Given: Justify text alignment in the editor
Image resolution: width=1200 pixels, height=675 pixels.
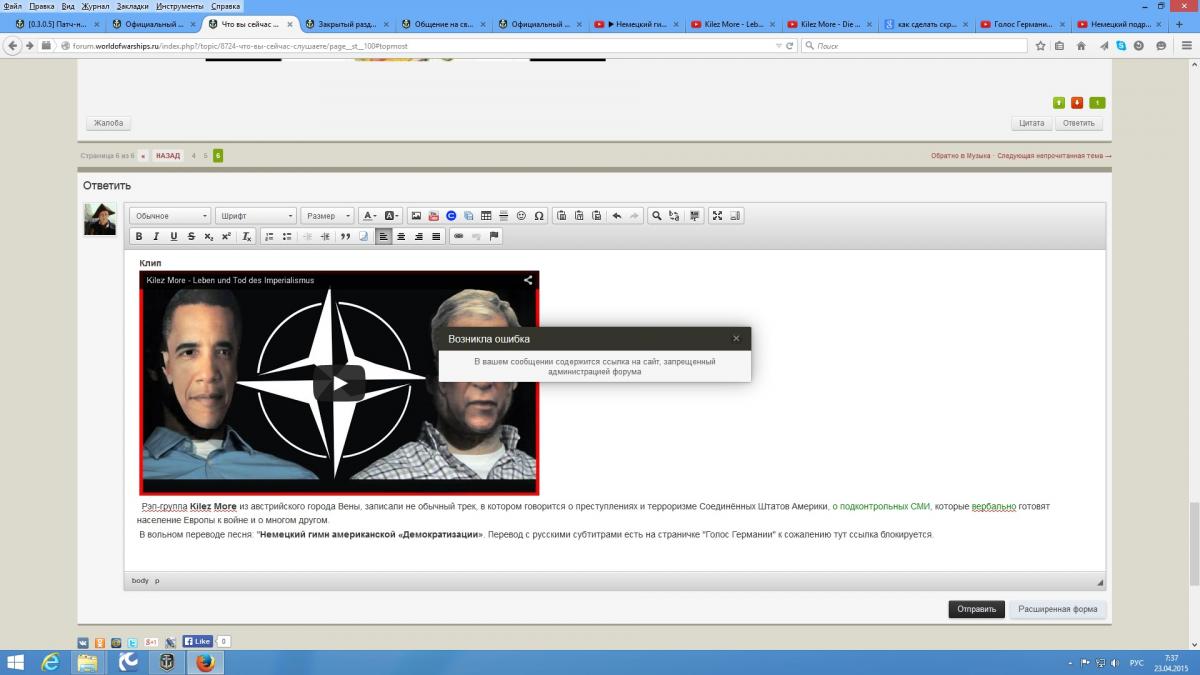Looking at the screenshot, I should click(436, 236).
